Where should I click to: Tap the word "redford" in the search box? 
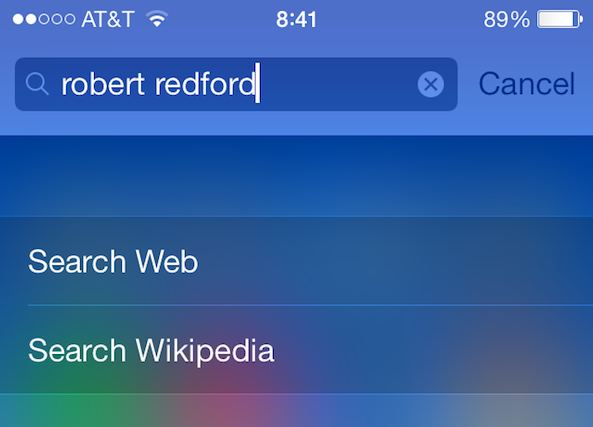coord(205,84)
